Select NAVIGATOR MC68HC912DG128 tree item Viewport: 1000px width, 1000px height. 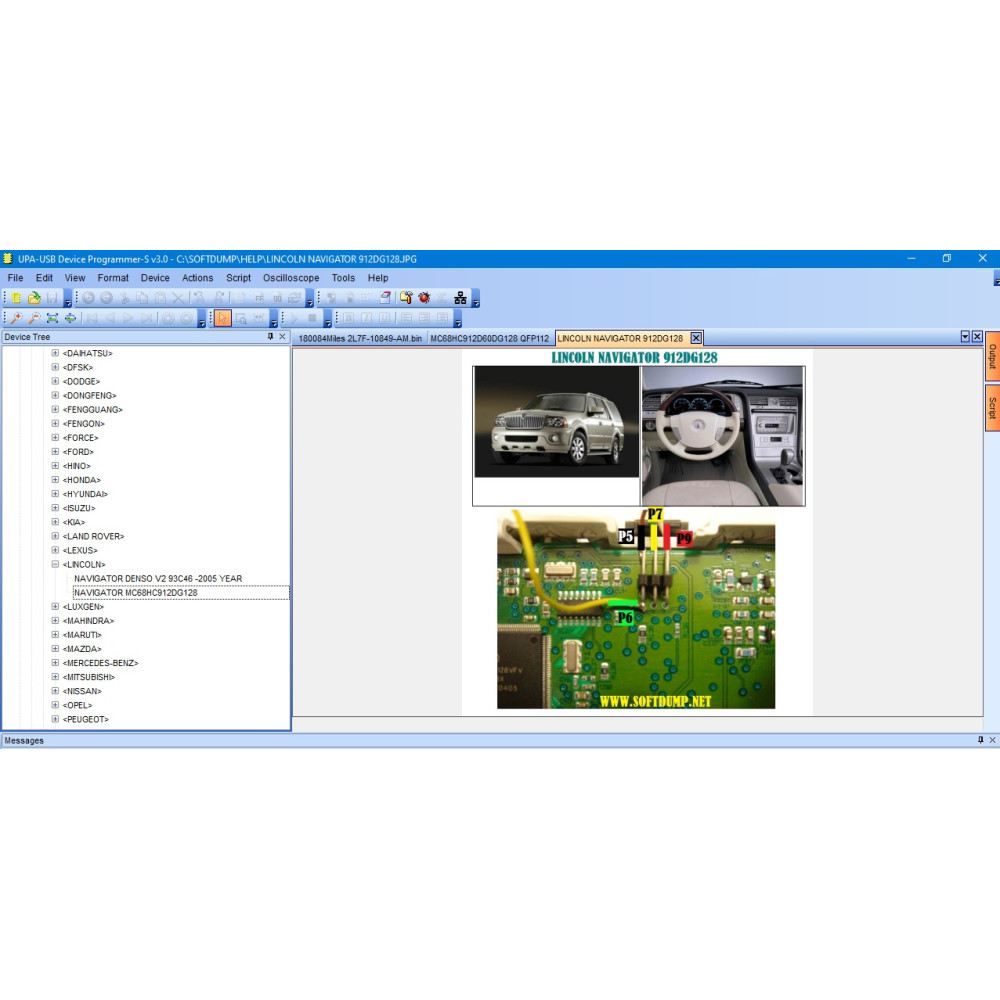136,592
